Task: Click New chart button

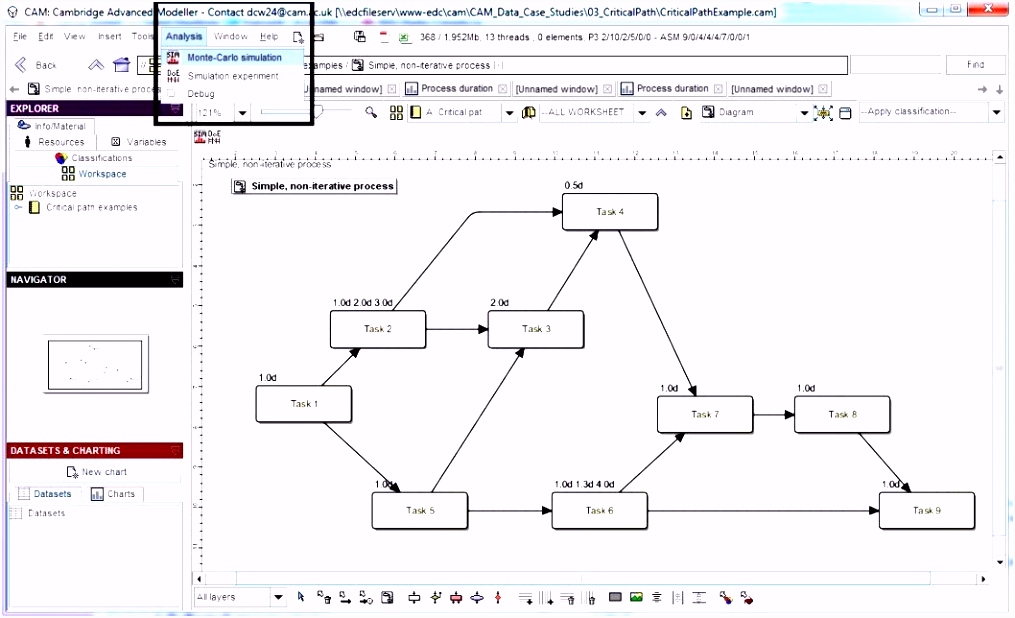Action: (x=97, y=472)
